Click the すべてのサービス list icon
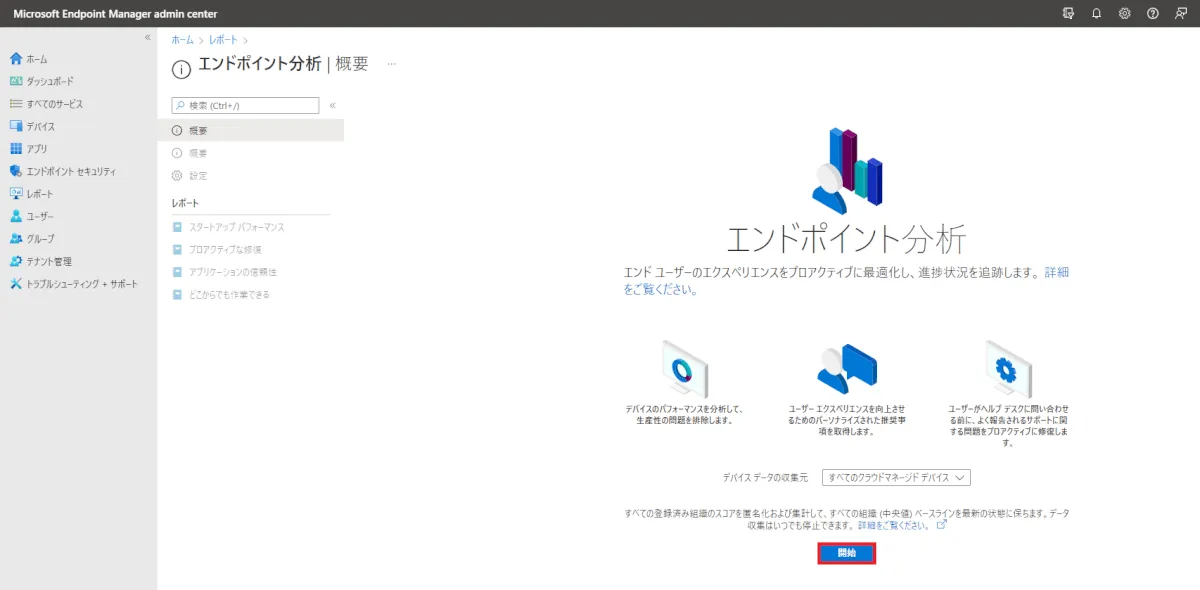Viewport: 1200px width, 590px height. click(x=16, y=104)
